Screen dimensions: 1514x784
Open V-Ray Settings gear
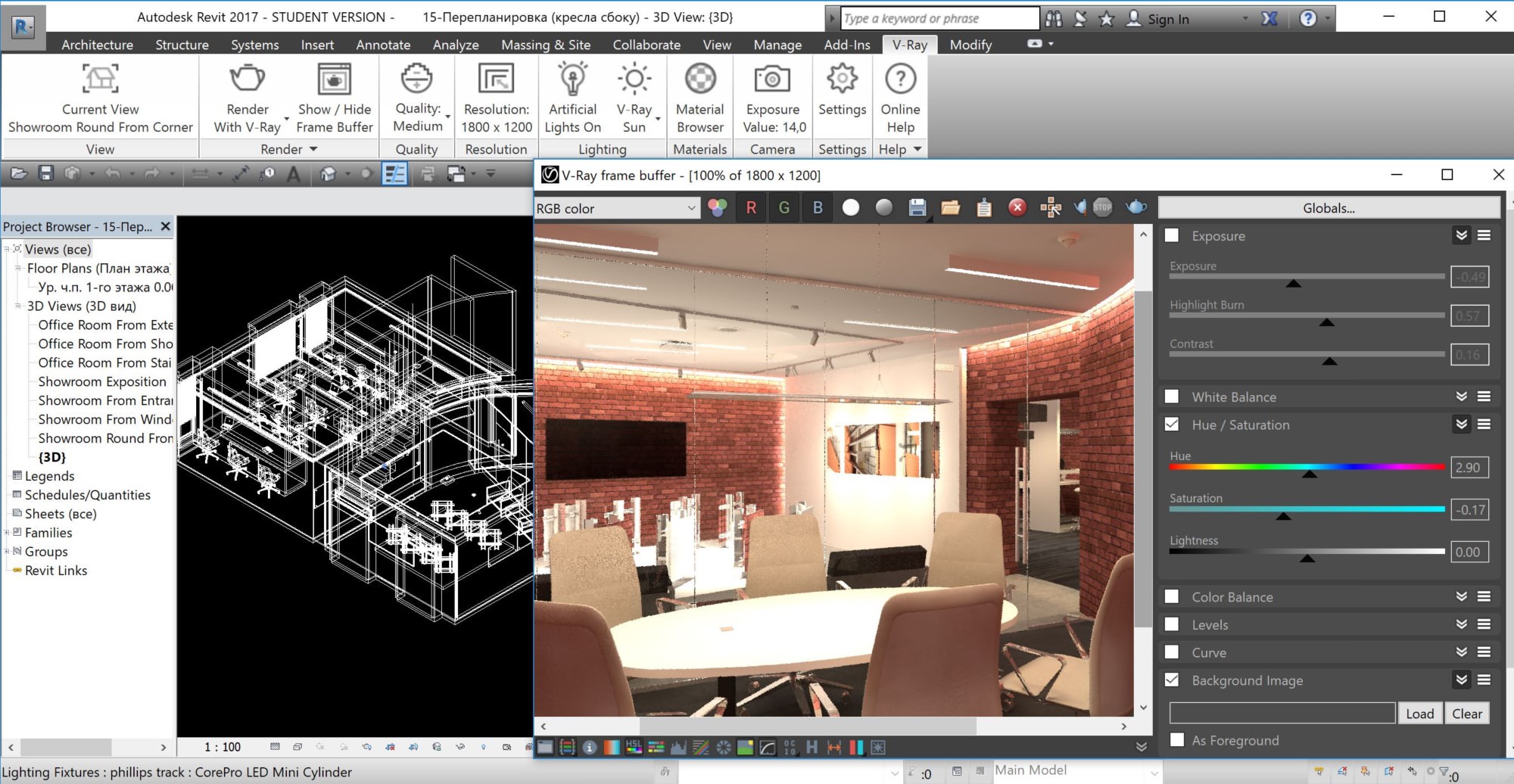(x=842, y=78)
